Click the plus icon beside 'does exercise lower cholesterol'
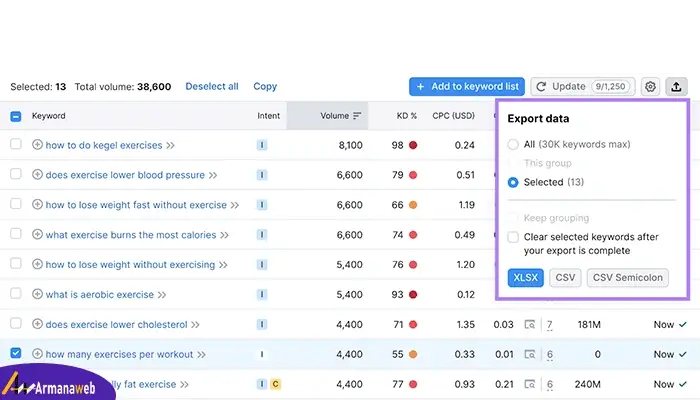This screenshot has height=400, width=700. [38, 324]
